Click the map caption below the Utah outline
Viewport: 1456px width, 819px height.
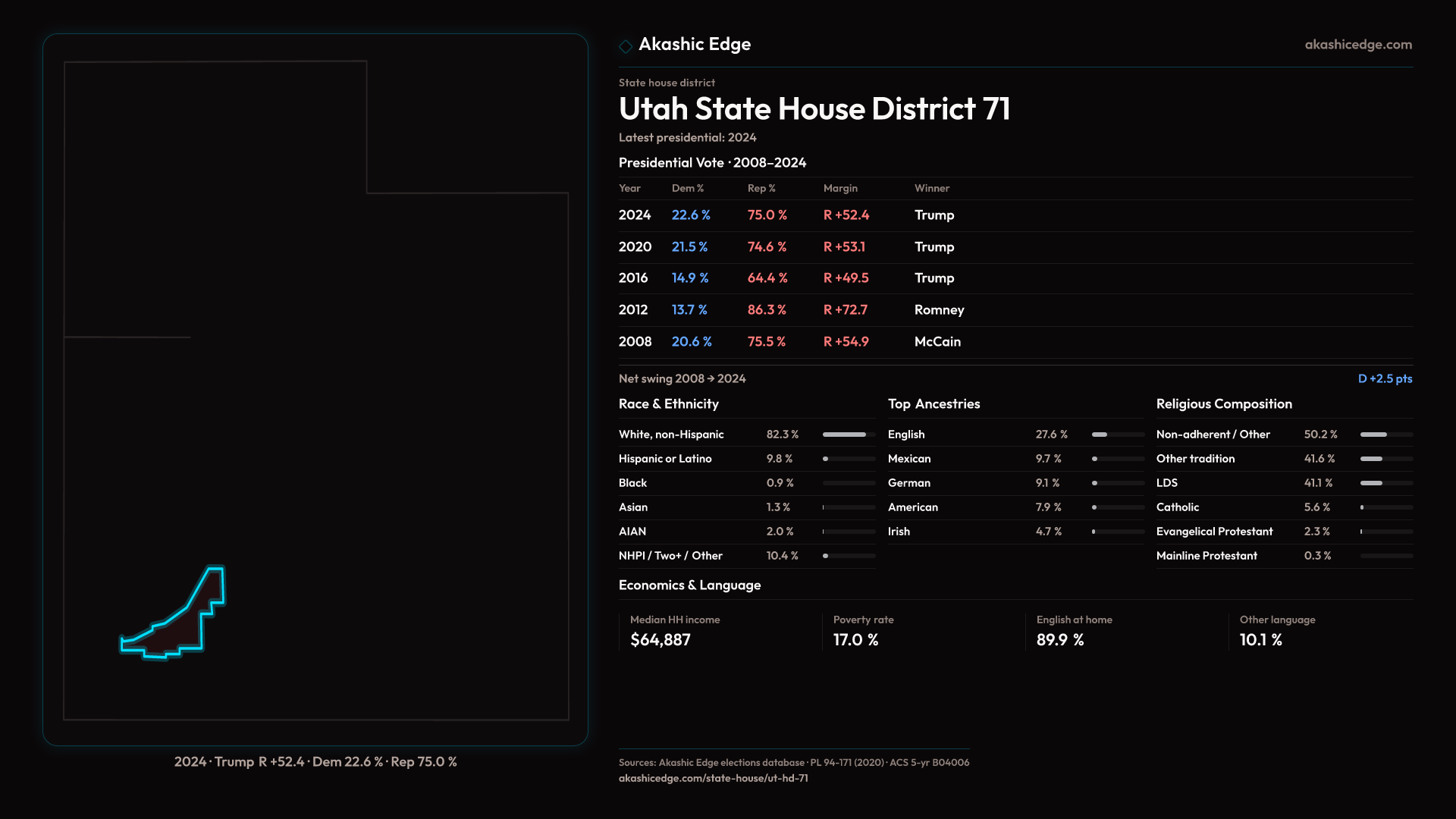tap(315, 761)
